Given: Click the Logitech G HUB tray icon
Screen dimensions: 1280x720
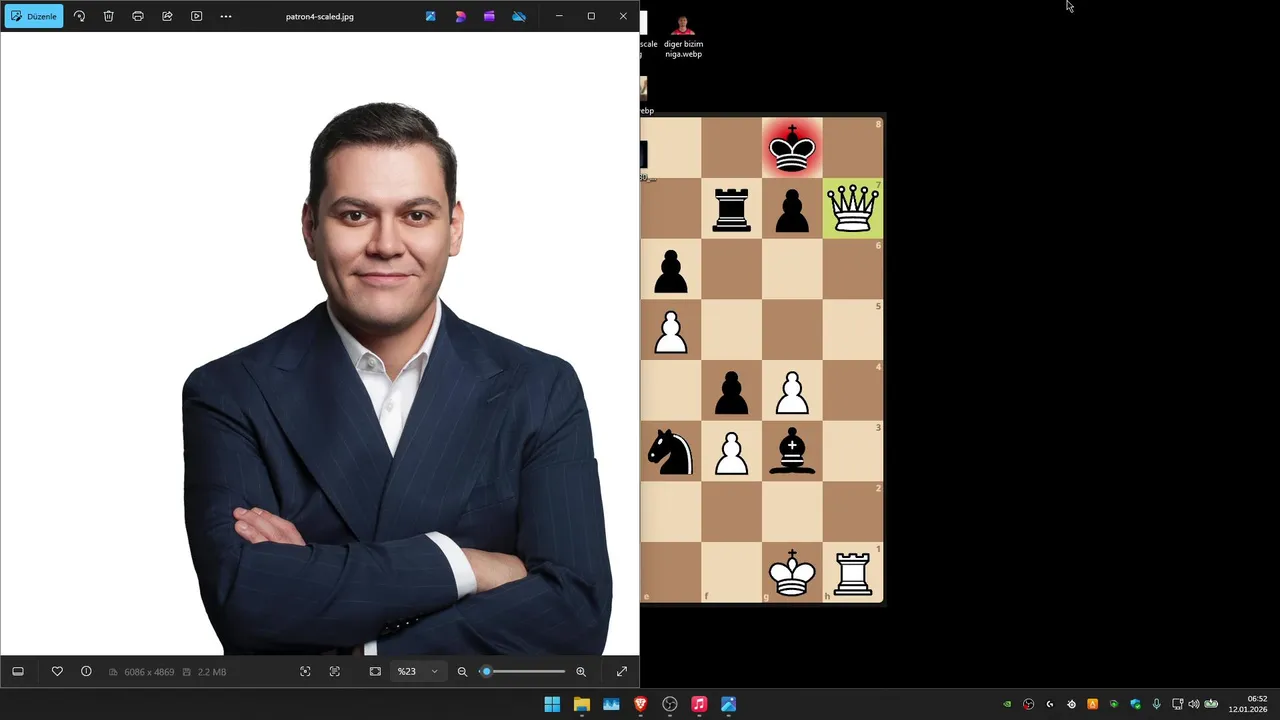Looking at the screenshot, I should 1050,704.
